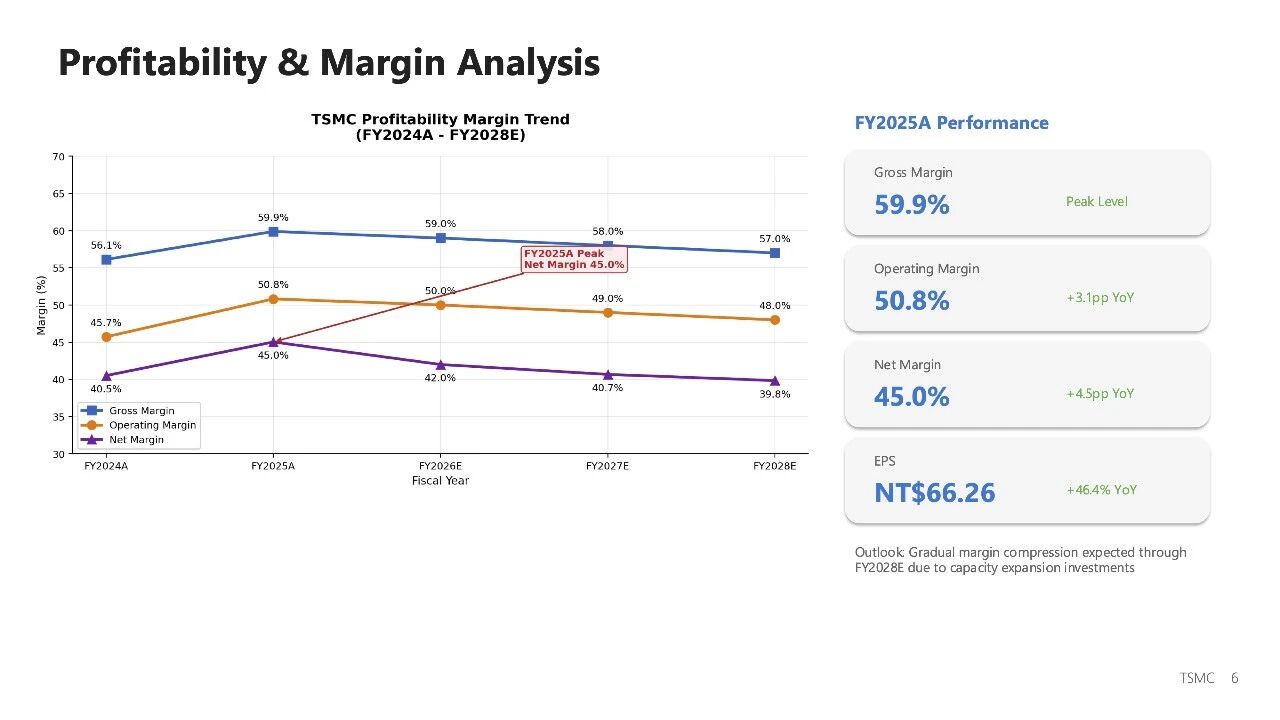
Task: Click the Operating Margin 50.8% card
Action: coord(1026,288)
